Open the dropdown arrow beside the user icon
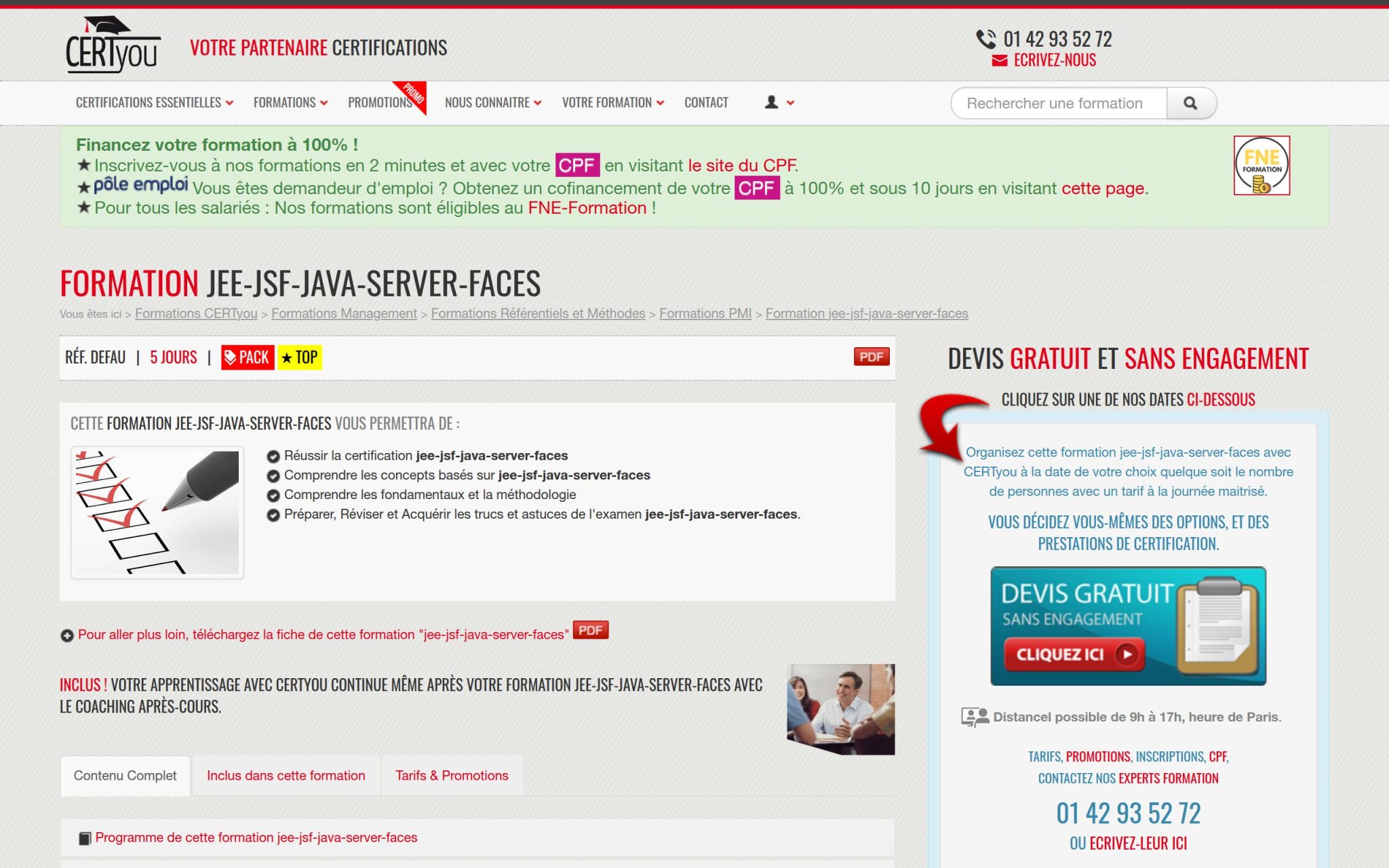The image size is (1389, 868). [x=790, y=103]
